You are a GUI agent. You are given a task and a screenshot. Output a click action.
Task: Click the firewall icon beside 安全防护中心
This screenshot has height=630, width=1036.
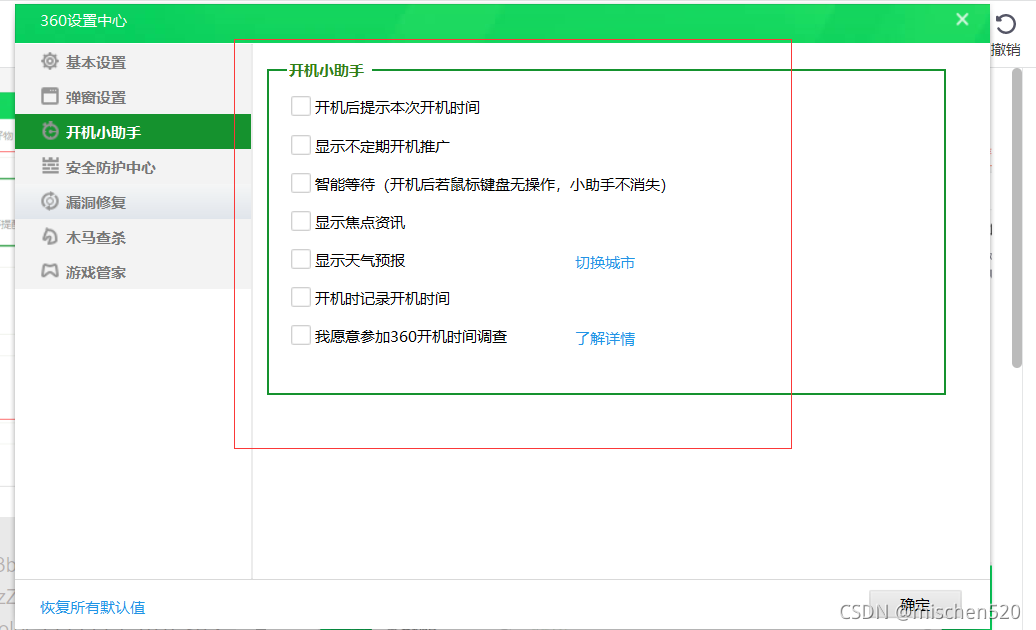coord(50,166)
